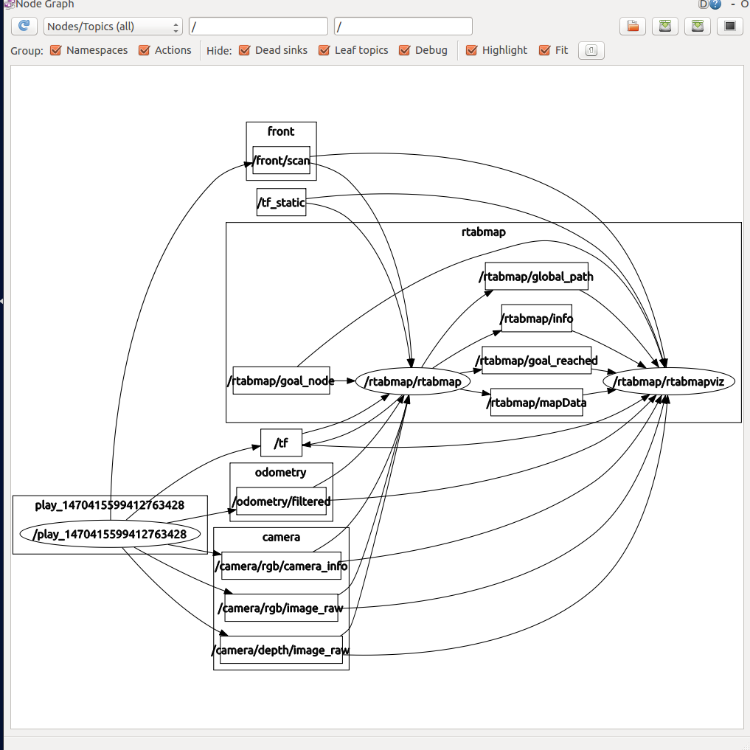
Task: Click the /front/scan topic box
Action: (x=281, y=160)
